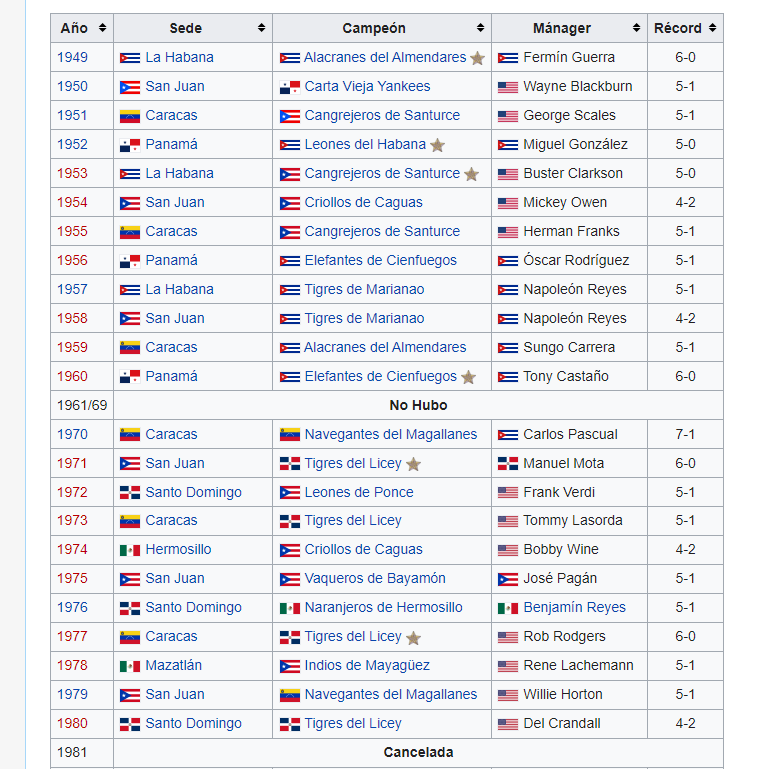The width and height of the screenshot is (780, 769).
Task: Follow Criollos de Caguas link in 1954 row
Action: (x=363, y=202)
